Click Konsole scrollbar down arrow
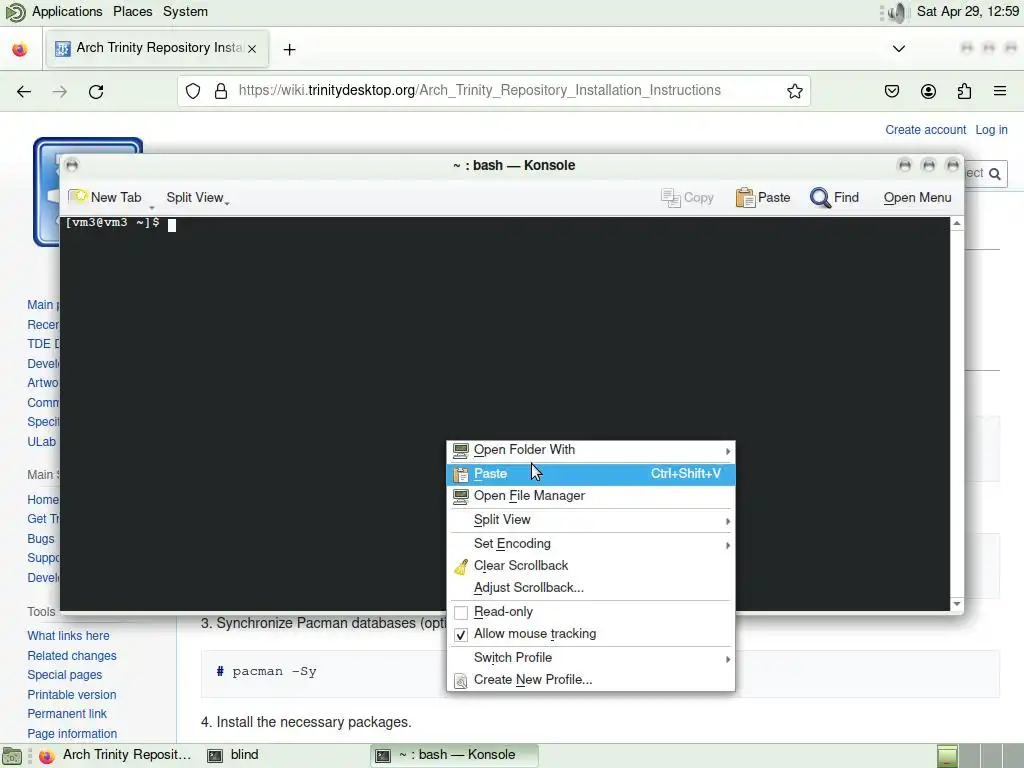The image size is (1024, 768). 957,604
